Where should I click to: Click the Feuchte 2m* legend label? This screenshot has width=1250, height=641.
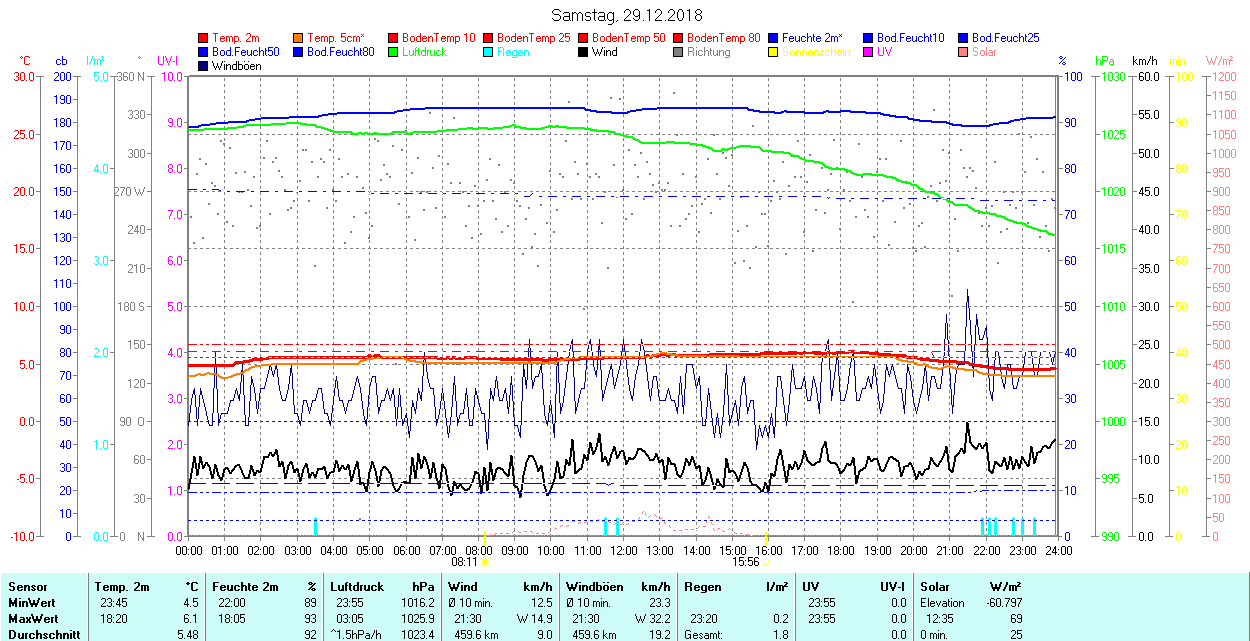(813, 38)
